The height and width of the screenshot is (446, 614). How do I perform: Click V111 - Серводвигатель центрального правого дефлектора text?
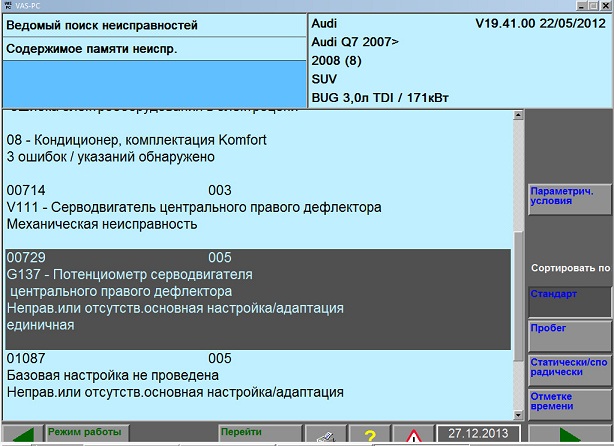click(194, 207)
